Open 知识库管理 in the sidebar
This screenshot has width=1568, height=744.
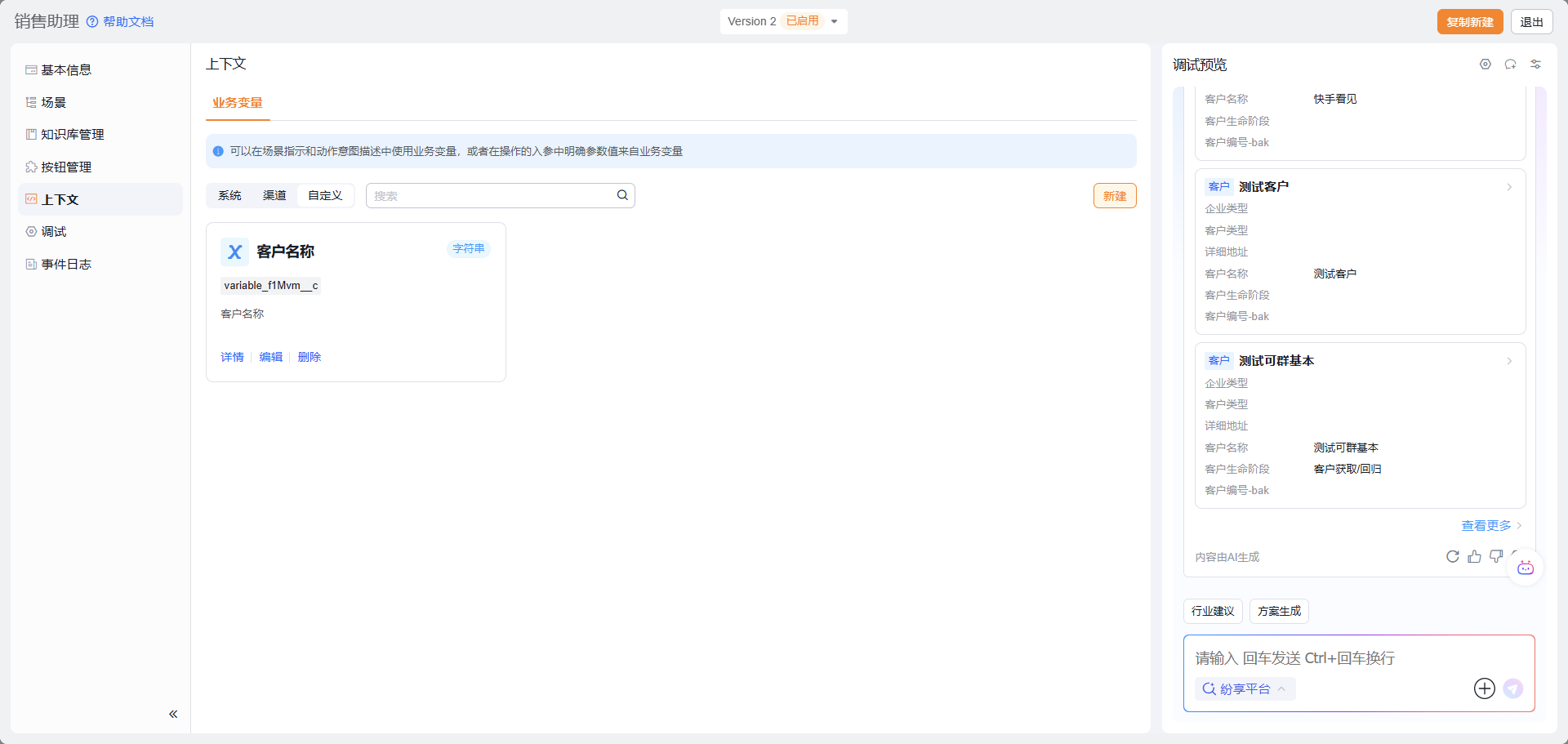[x=73, y=135]
